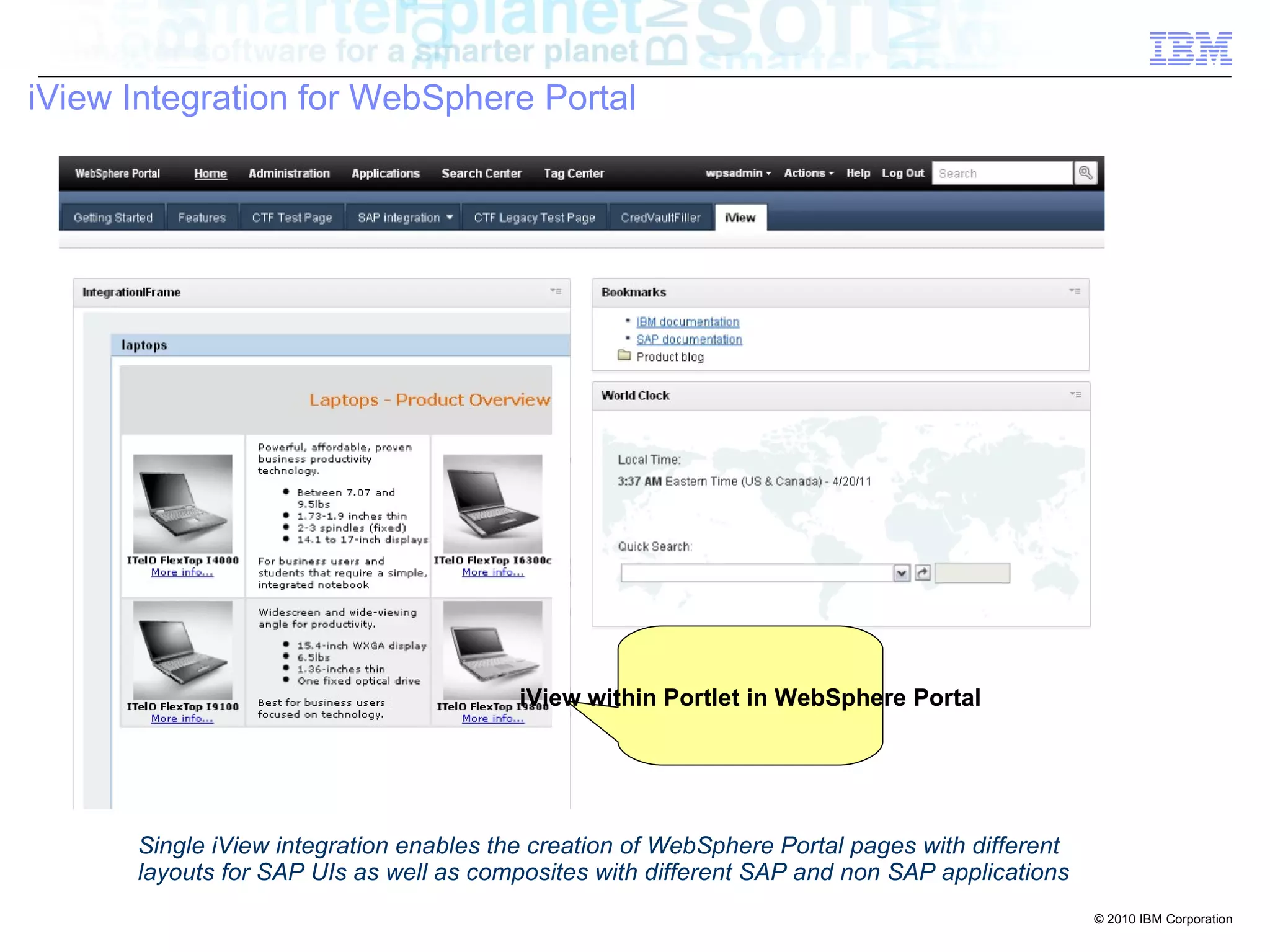The width and height of the screenshot is (1270, 952).
Task: Click More info under ITelO FlexTop I4000
Action: pyautogui.click(x=182, y=572)
